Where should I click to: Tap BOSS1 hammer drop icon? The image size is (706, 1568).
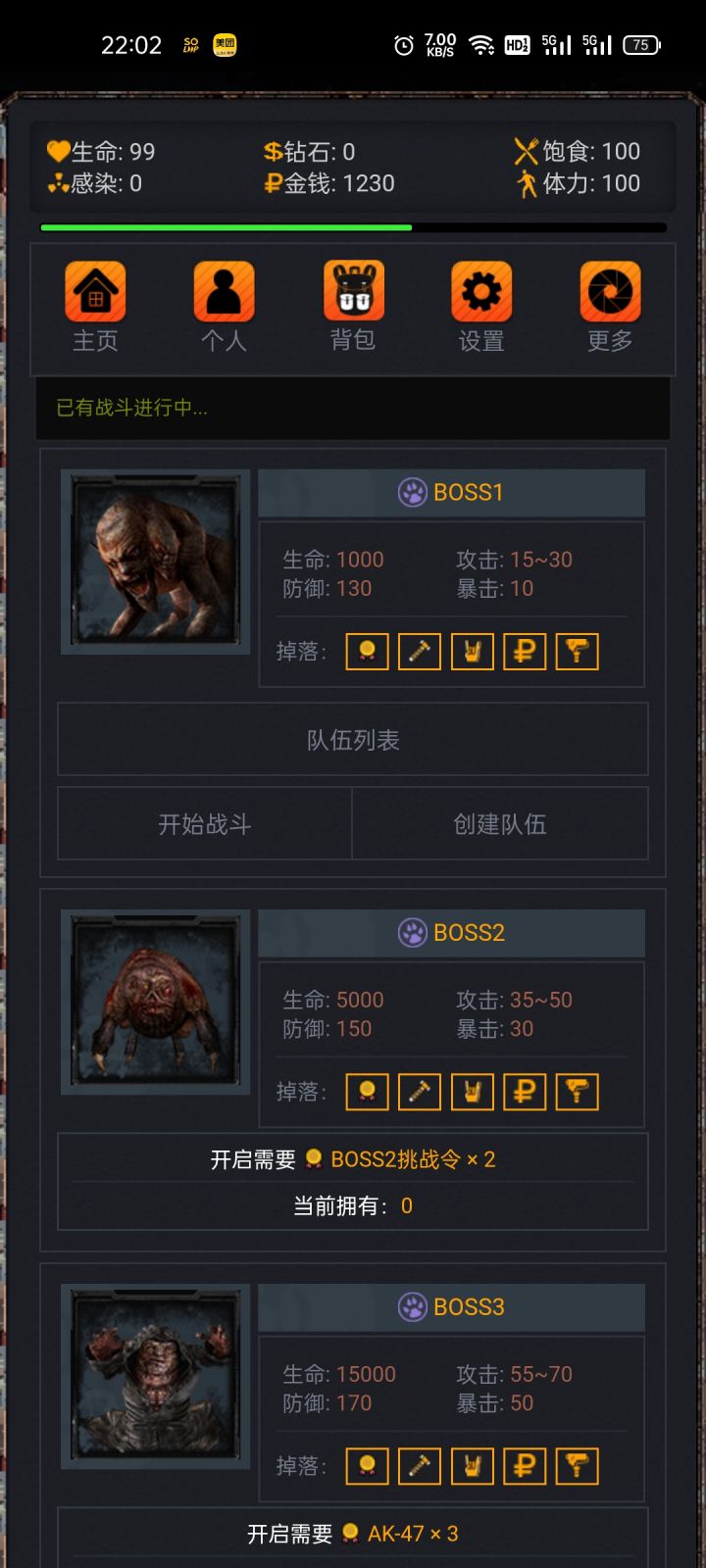pos(420,652)
